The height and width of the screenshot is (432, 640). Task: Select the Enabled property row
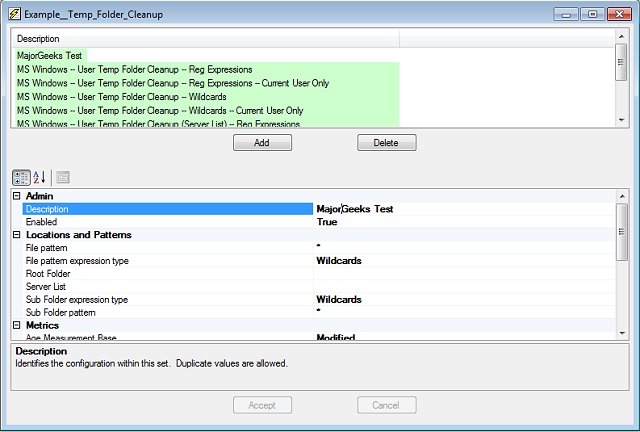(168, 222)
